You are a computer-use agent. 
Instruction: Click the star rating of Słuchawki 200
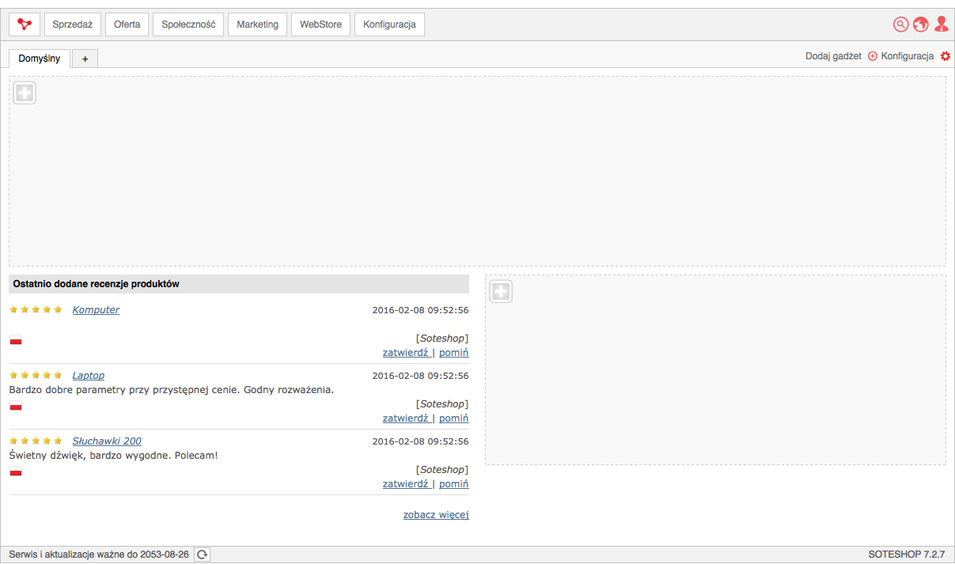click(36, 441)
